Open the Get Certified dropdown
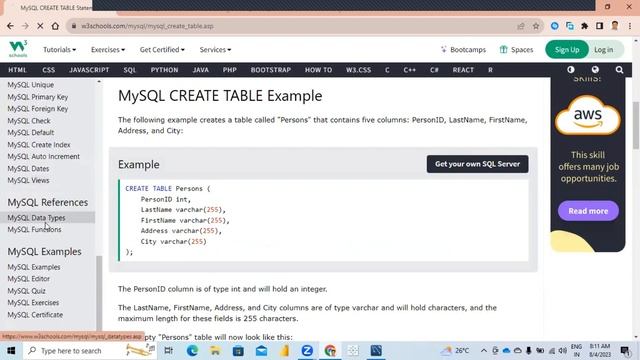This screenshot has height=360, width=640. coord(162,50)
